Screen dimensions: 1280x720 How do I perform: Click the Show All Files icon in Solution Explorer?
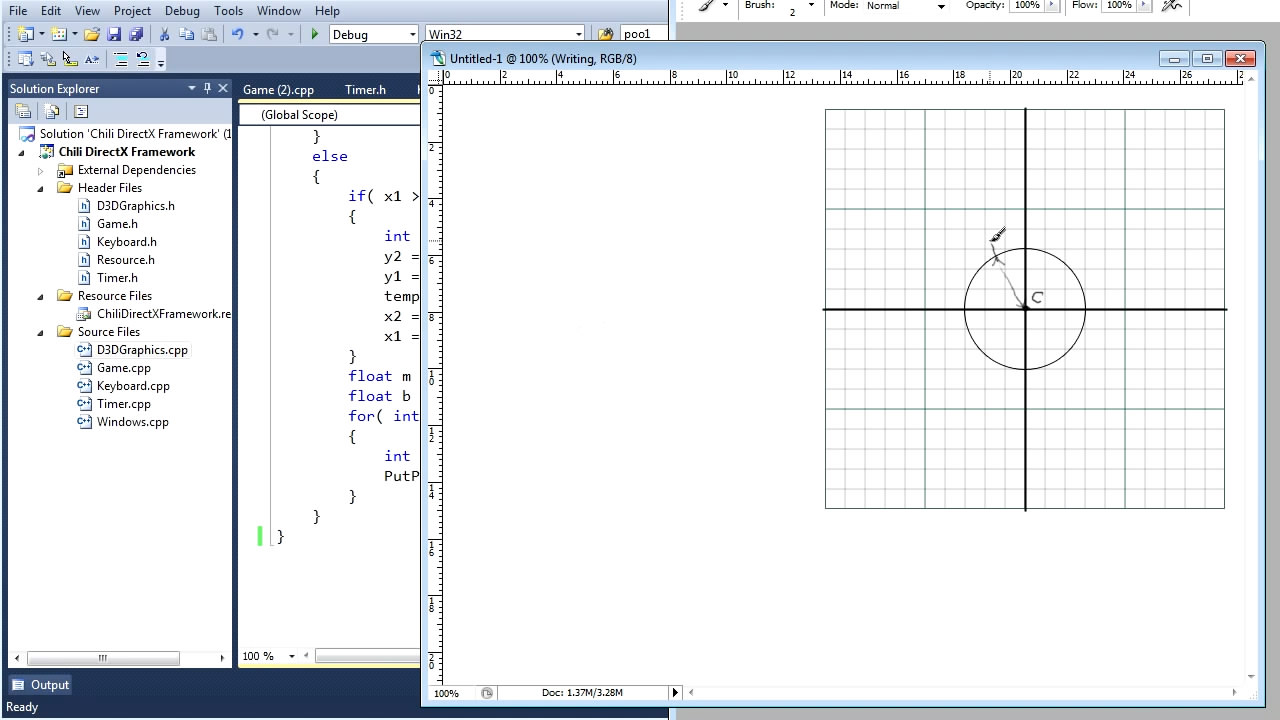[x=52, y=111]
